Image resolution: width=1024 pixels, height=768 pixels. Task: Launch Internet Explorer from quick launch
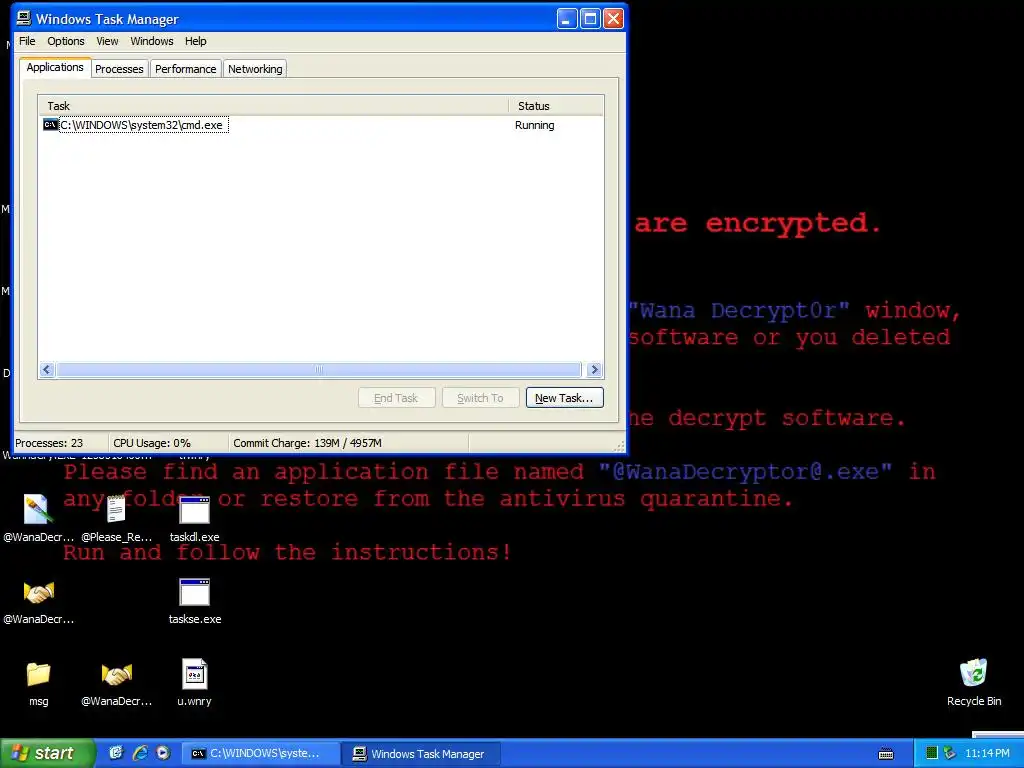coord(140,753)
